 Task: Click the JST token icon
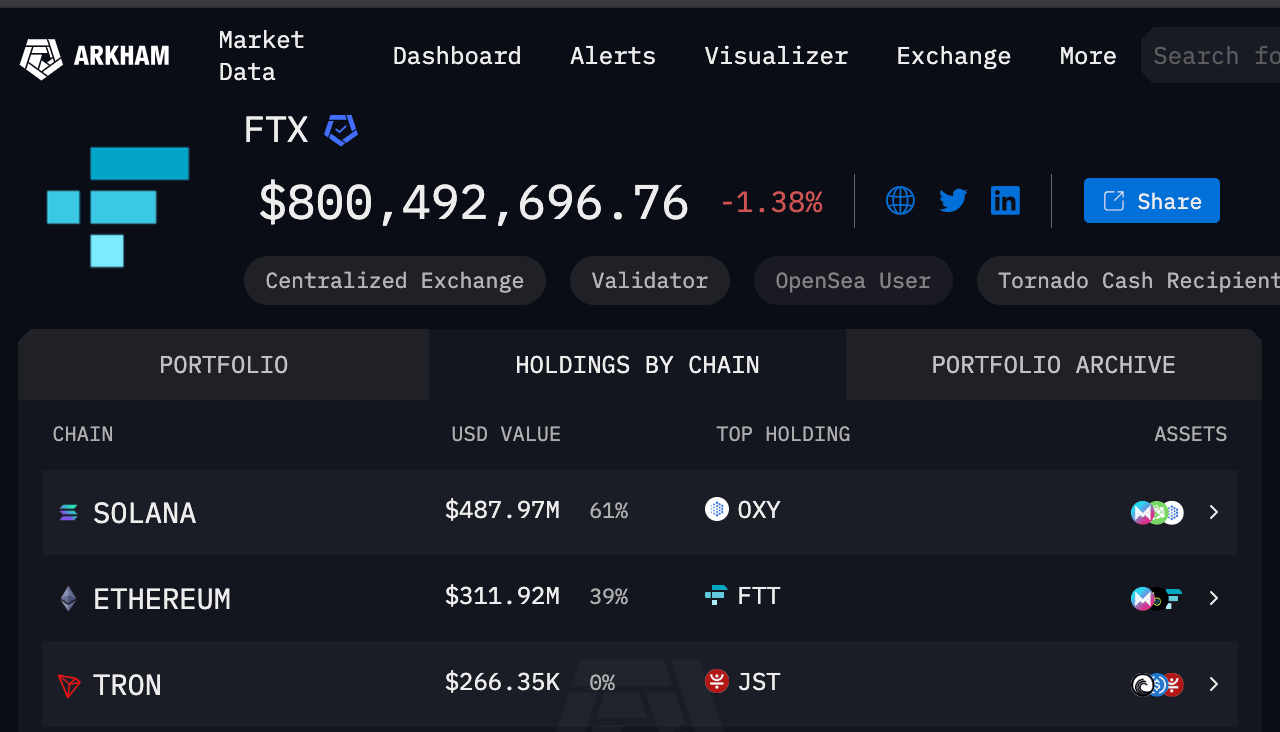[x=716, y=681]
